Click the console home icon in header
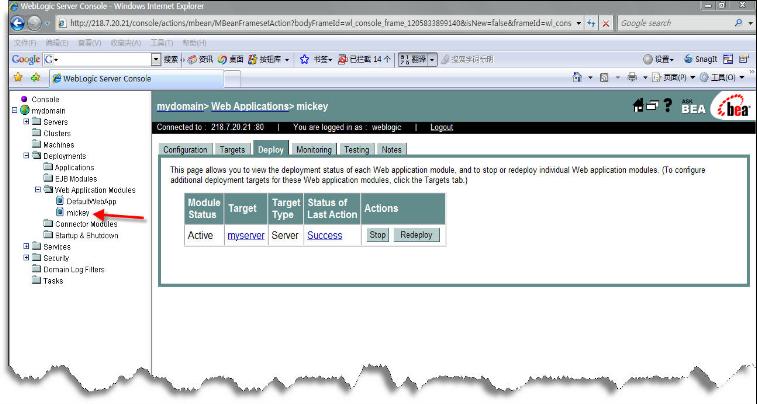Screen dimensions: 757x404 pos(638,106)
